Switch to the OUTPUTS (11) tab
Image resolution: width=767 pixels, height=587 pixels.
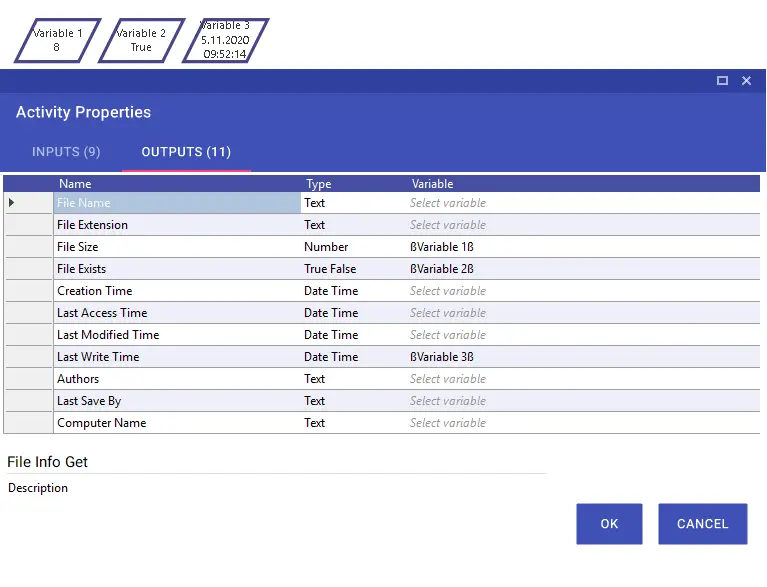186,152
